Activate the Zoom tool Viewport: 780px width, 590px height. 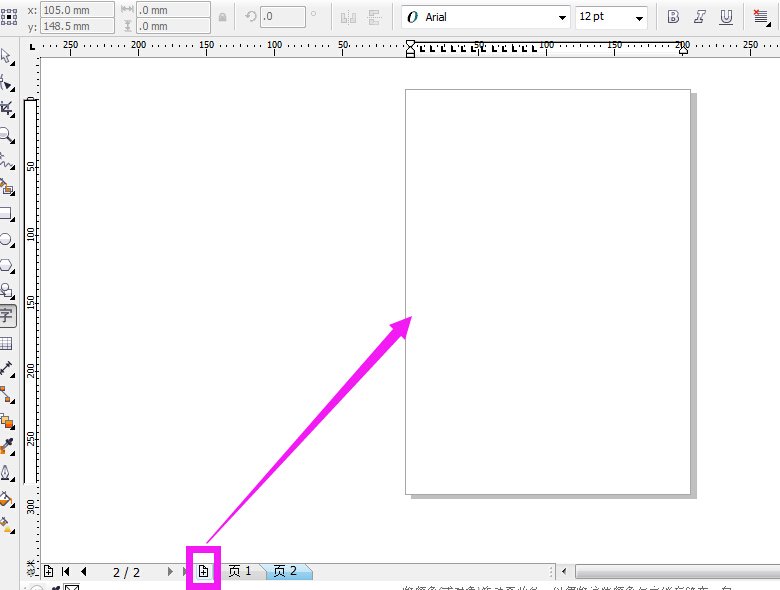tap(6, 135)
